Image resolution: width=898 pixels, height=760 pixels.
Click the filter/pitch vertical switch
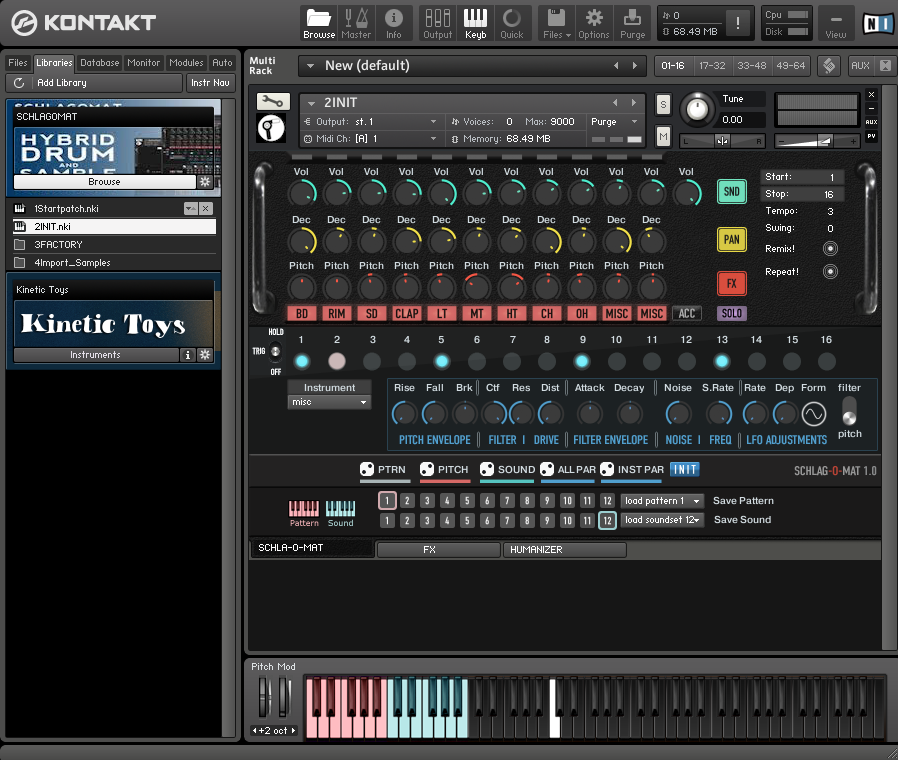click(849, 411)
